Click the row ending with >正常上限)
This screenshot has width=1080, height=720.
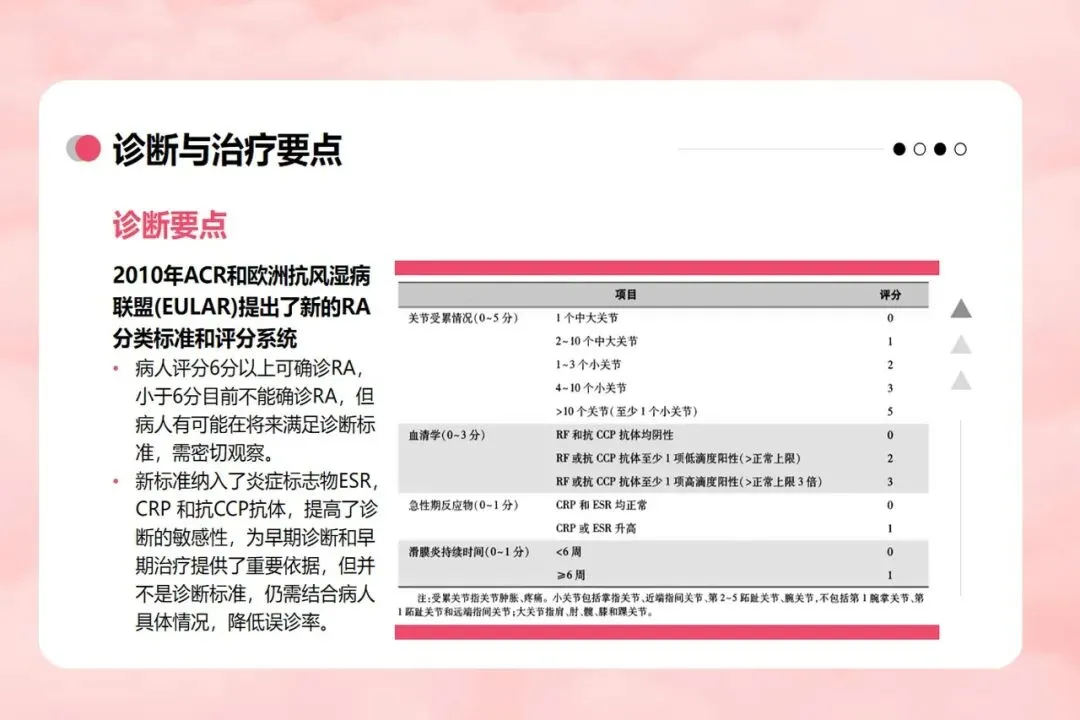(x=678, y=458)
